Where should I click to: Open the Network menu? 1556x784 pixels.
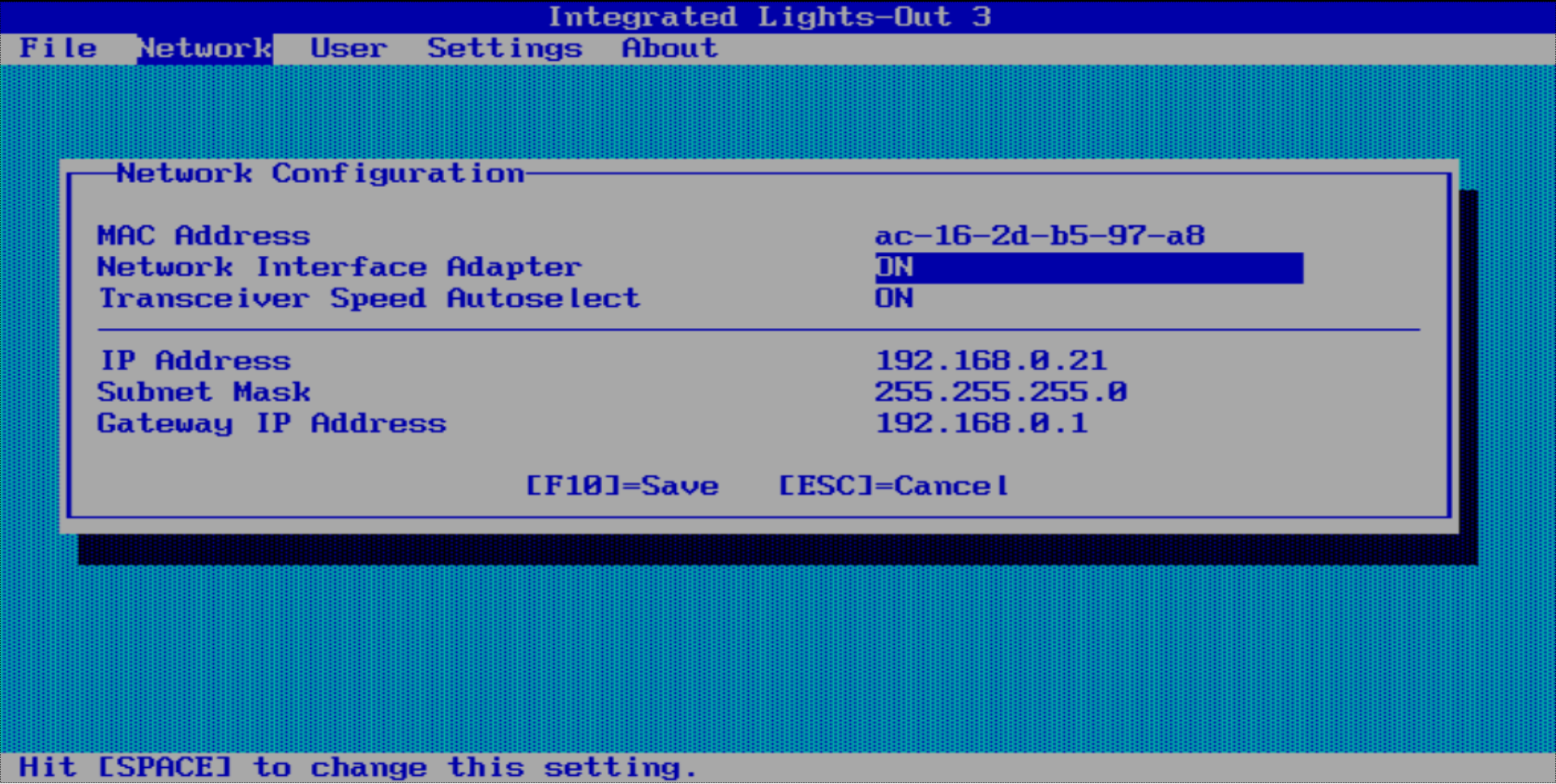pyautogui.click(x=204, y=49)
